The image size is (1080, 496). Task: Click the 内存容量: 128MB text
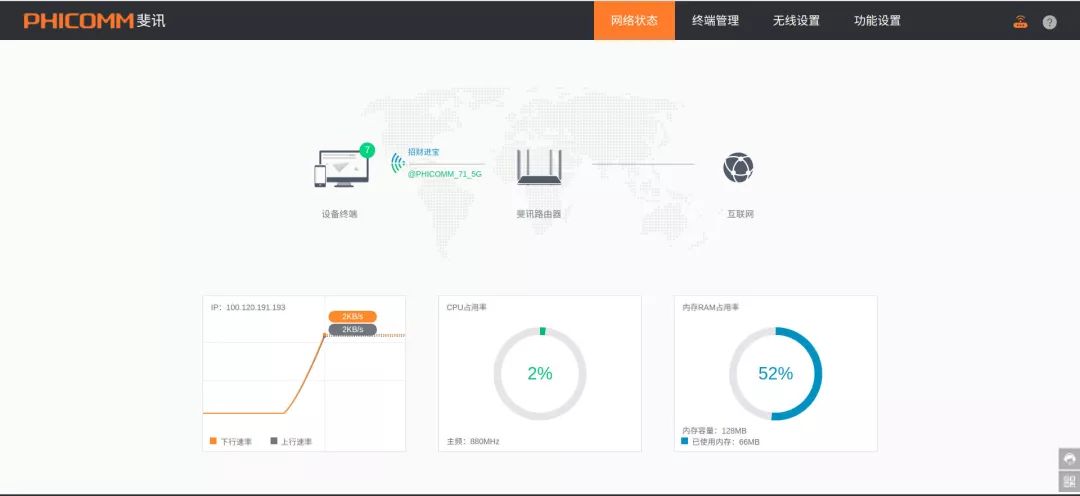point(714,431)
